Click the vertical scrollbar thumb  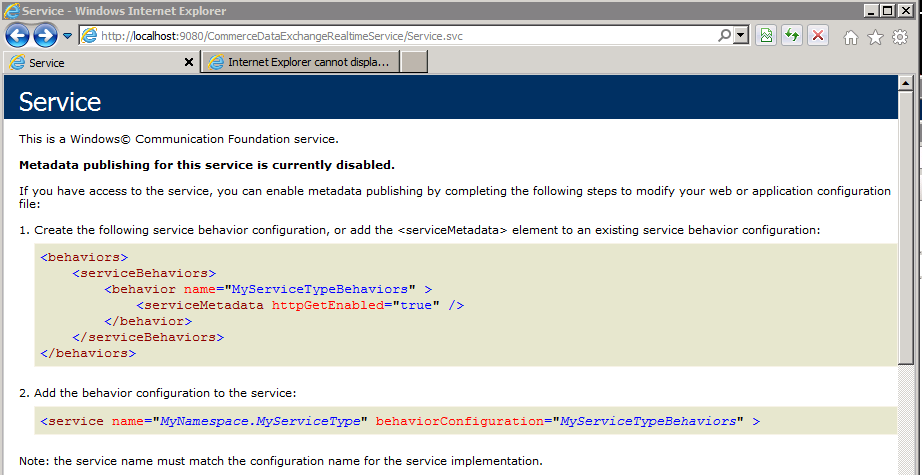(906, 230)
